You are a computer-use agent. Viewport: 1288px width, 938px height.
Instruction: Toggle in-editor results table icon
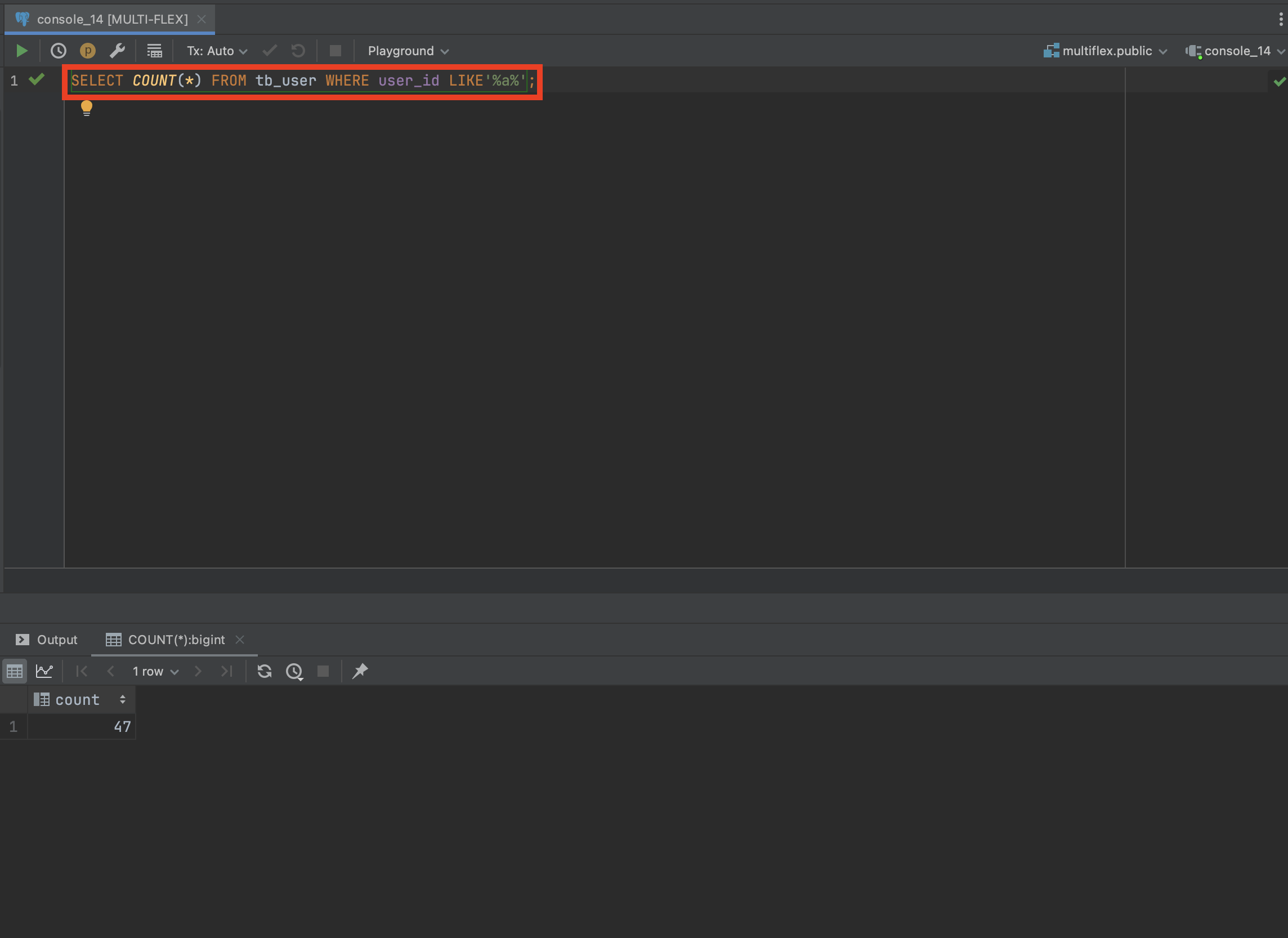click(x=154, y=51)
